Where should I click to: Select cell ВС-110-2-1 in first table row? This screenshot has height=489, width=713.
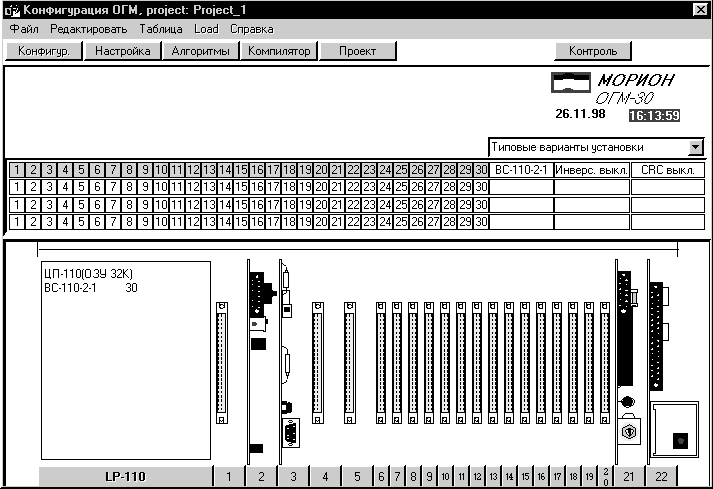pyautogui.click(x=521, y=170)
